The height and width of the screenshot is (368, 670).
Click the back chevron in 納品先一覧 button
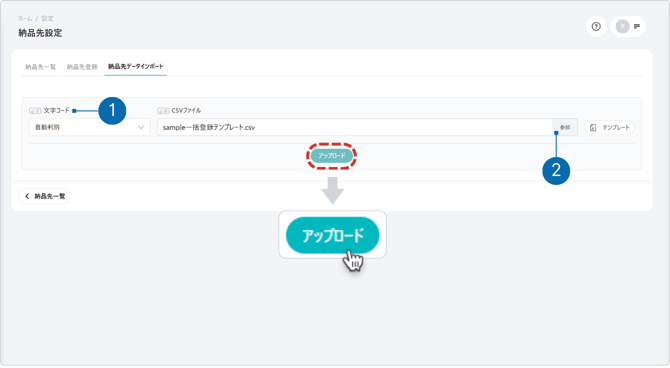pyautogui.click(x=27, y=196)
